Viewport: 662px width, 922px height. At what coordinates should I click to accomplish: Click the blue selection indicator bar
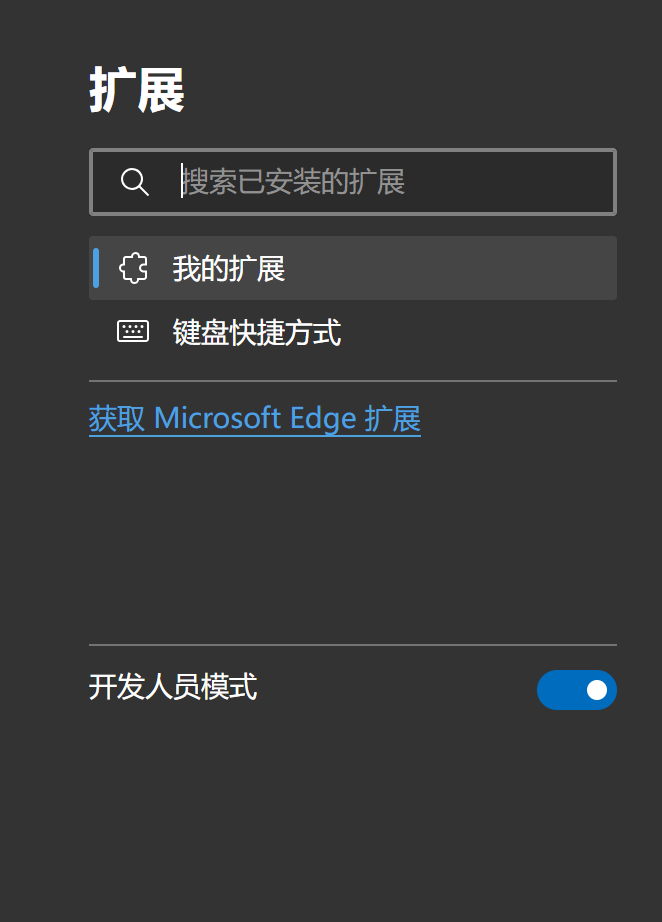(96, 268)
